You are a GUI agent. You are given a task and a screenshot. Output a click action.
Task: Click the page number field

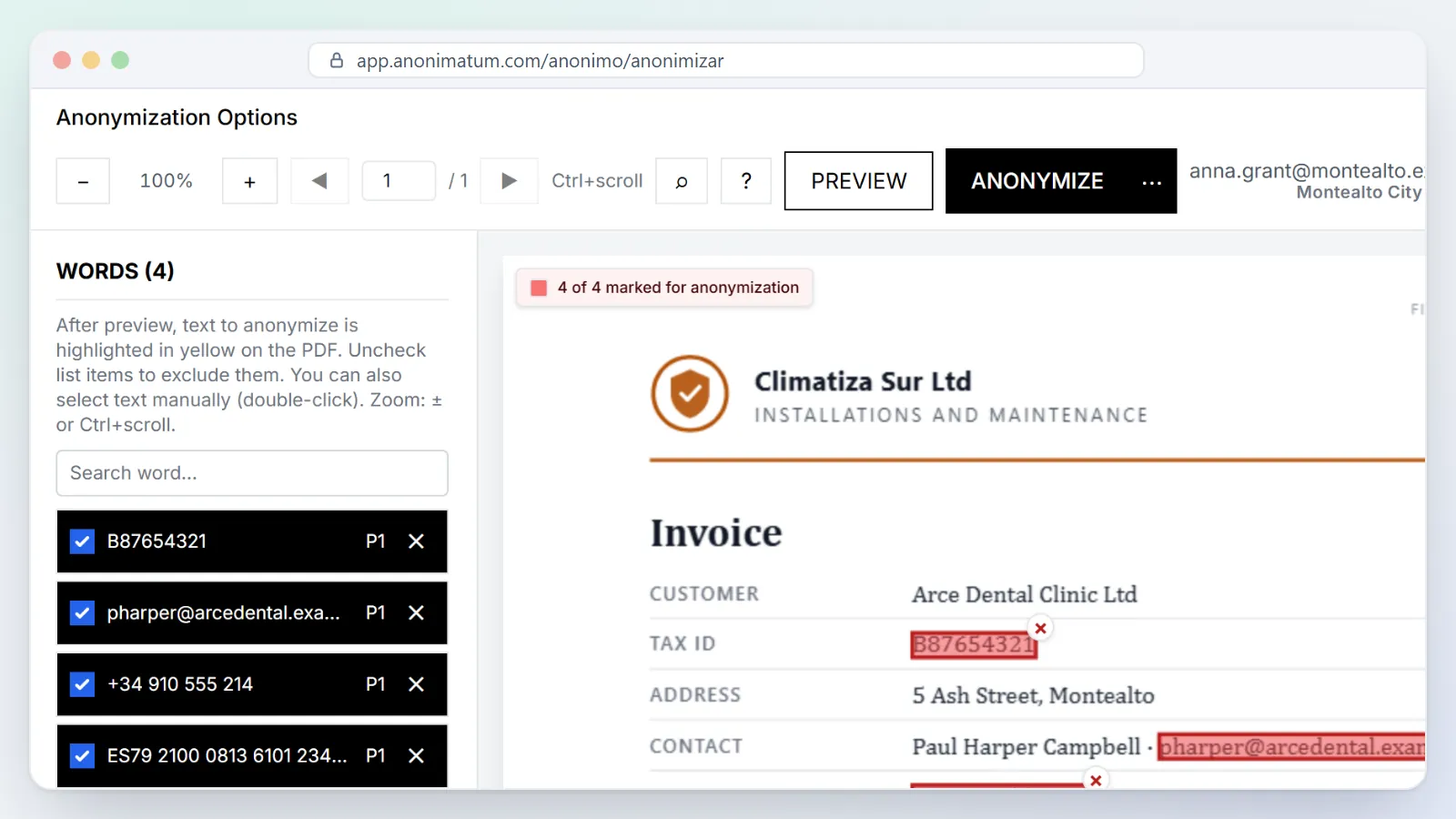(x=399, y=181)
